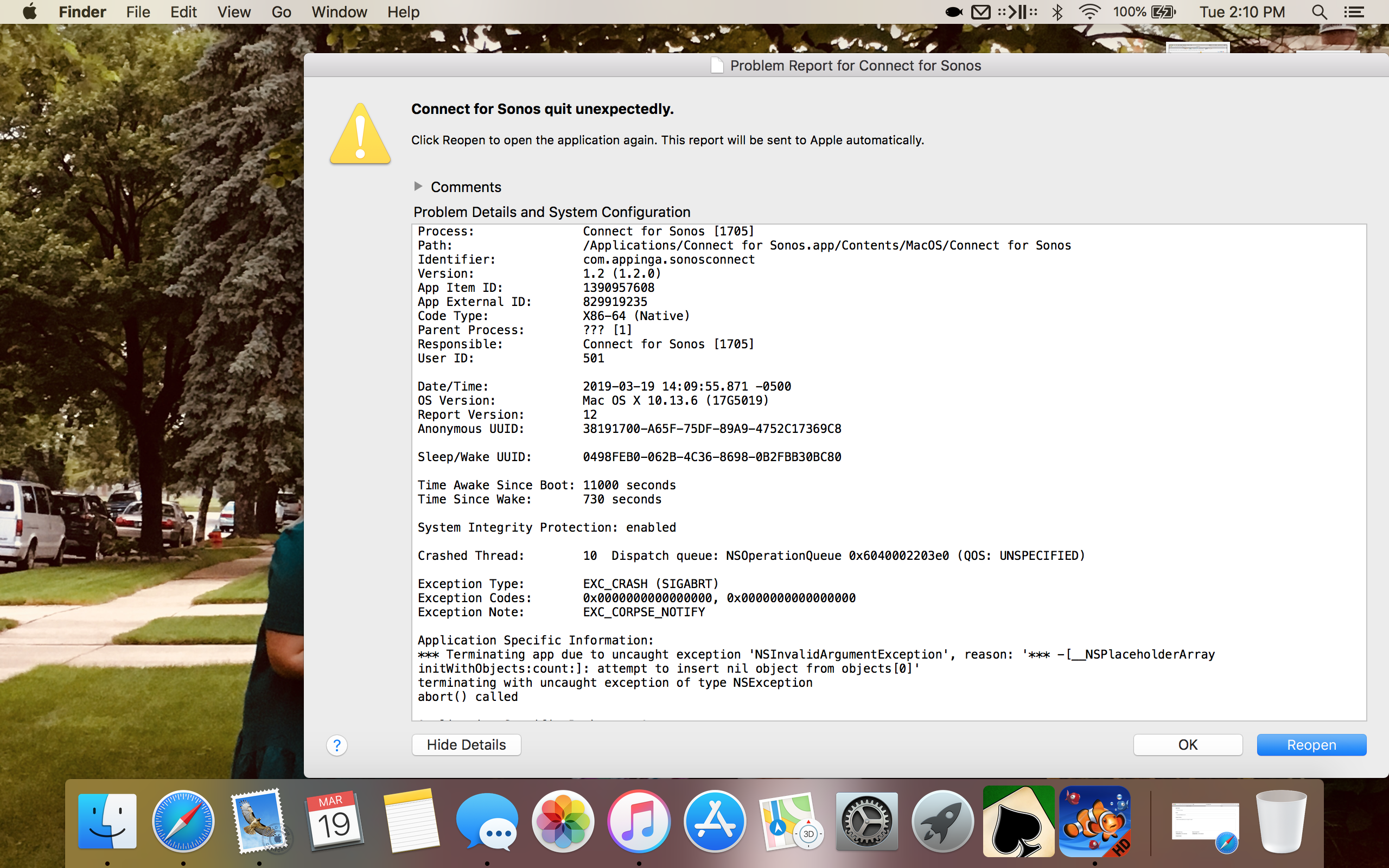Open the Window menu
The height and width of the screenshot is (868, 1389).
[339, 11]
